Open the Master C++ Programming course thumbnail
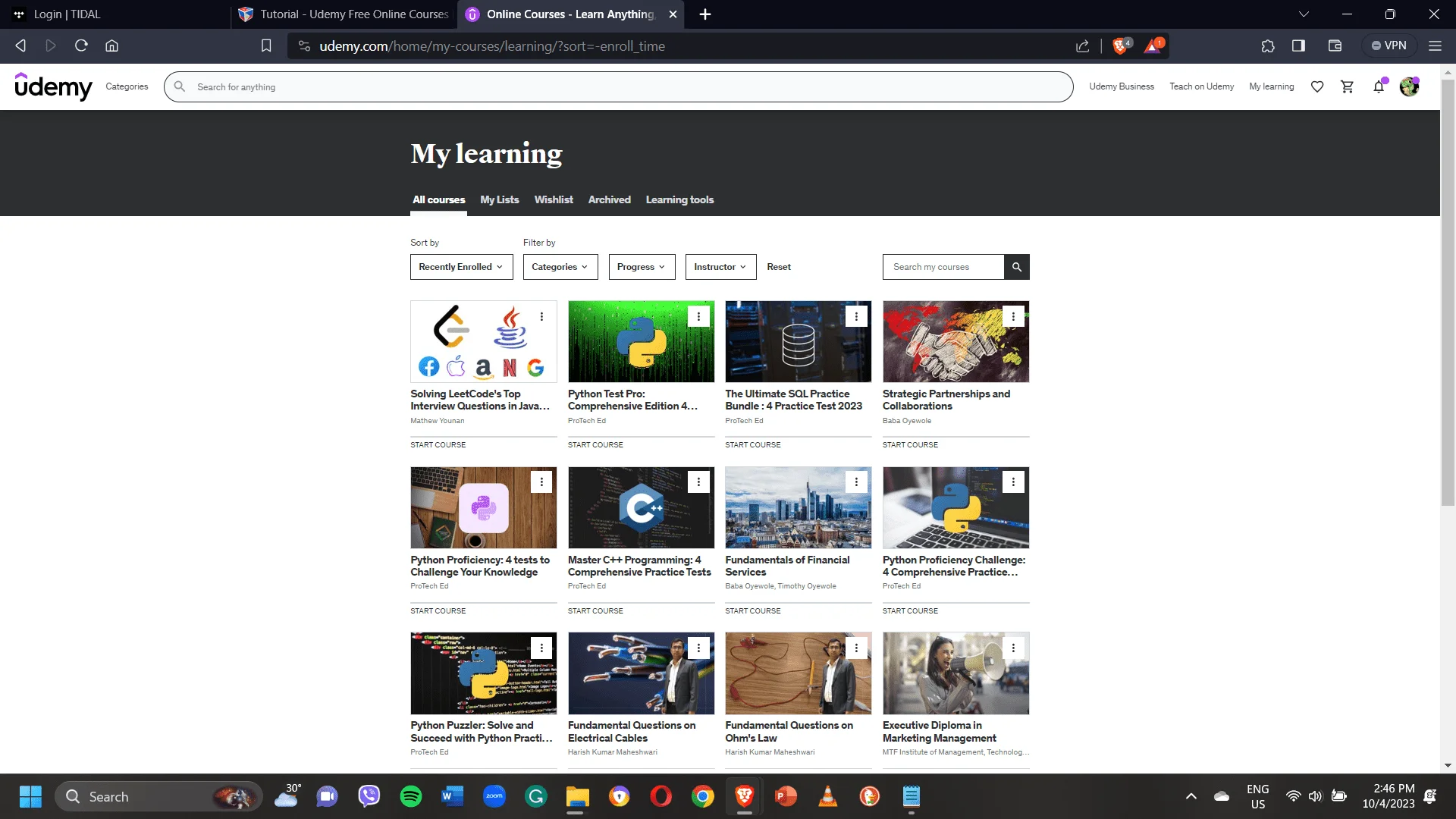Viewport: 1456px width, 819px height. [641, 507]
